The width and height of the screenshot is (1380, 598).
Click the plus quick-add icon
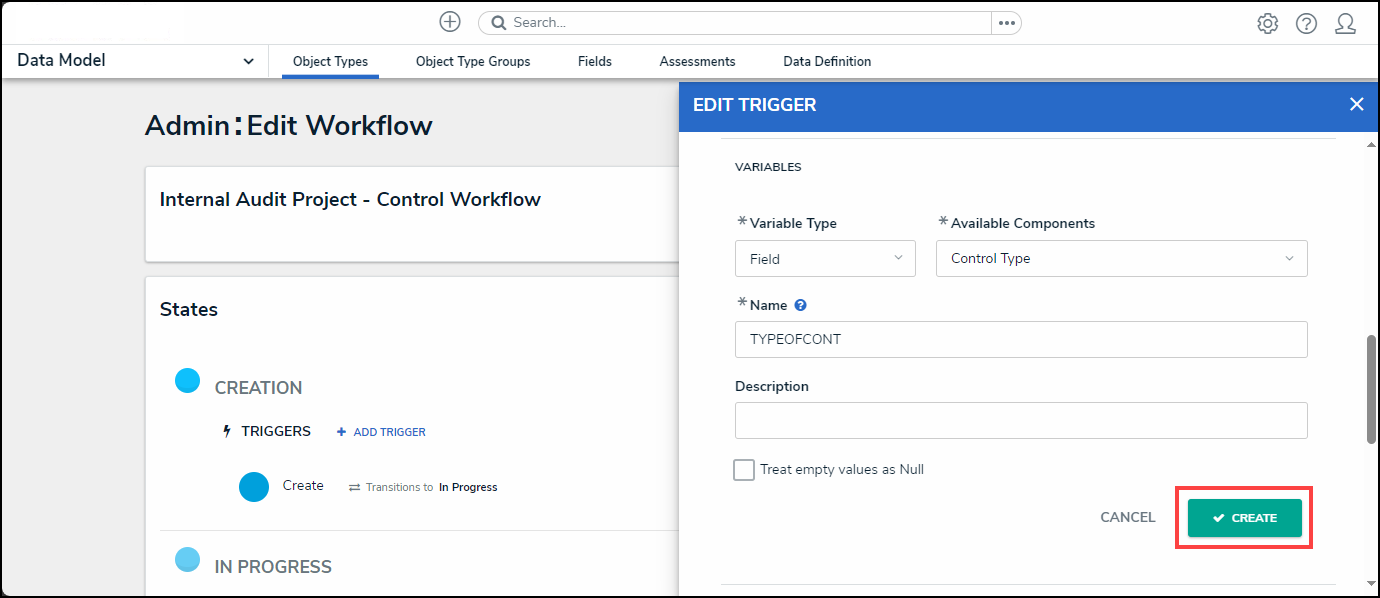click(x=450, y=22)
